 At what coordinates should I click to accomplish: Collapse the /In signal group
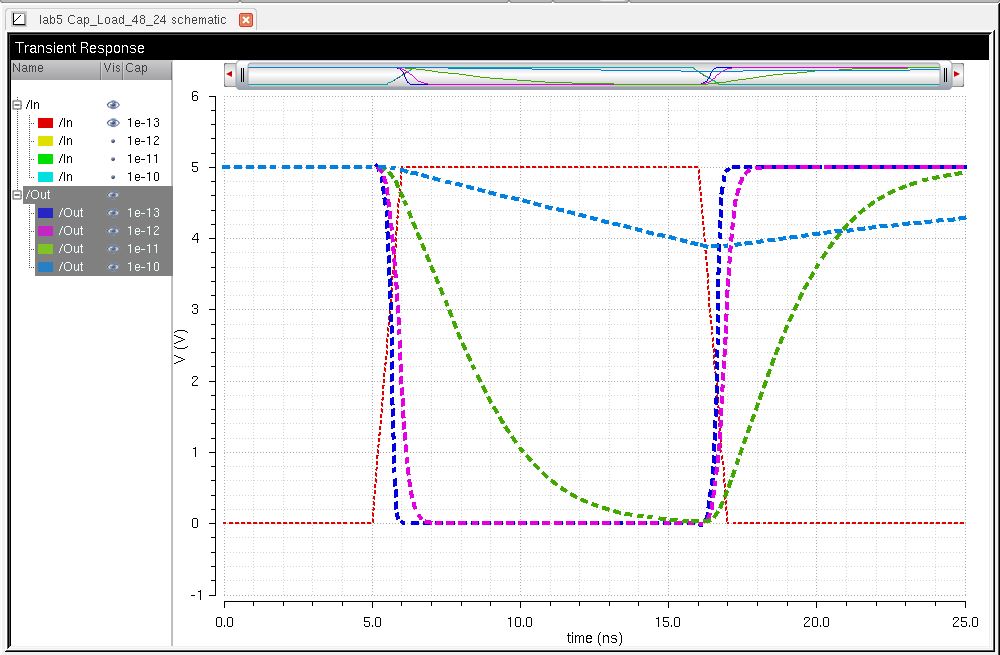(x=17, y=105)
